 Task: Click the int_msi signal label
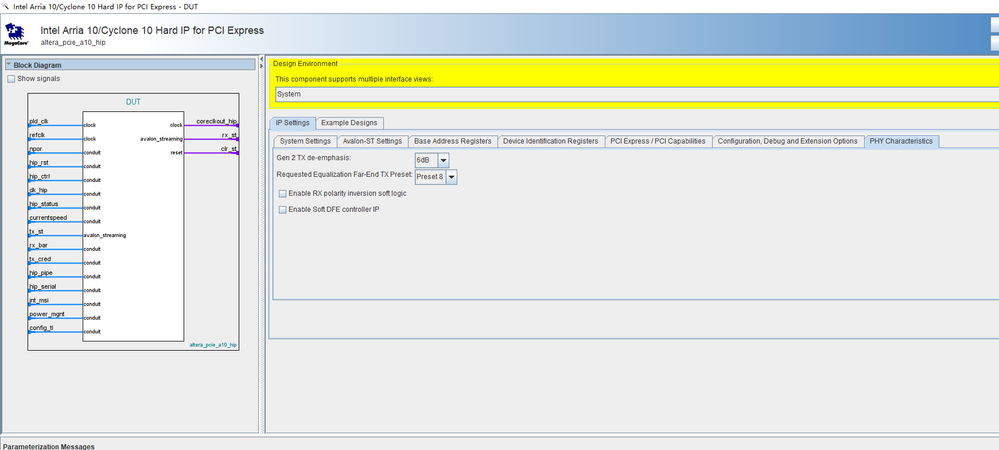pos(38,300)
